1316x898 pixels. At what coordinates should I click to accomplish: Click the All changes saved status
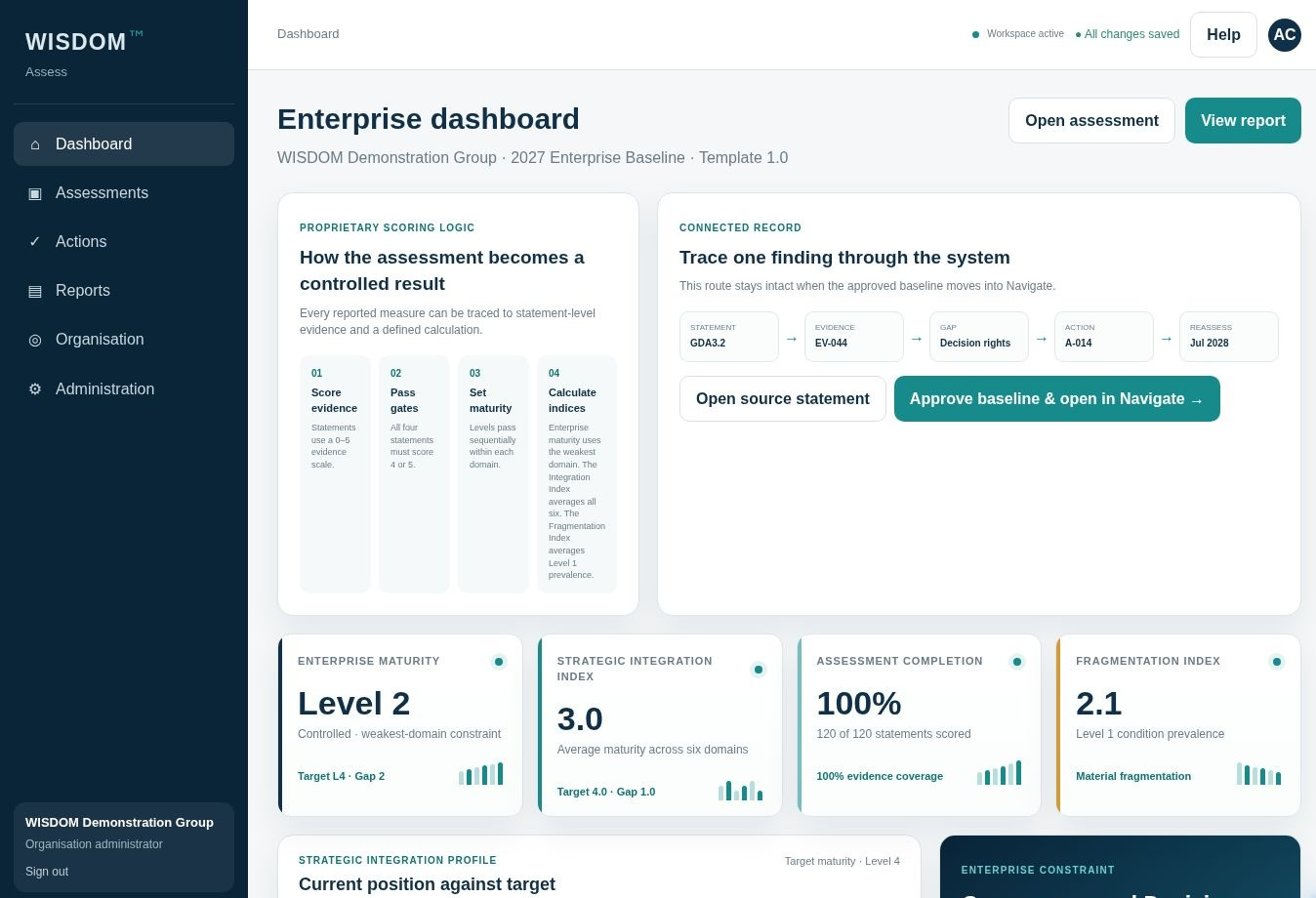1128,35
